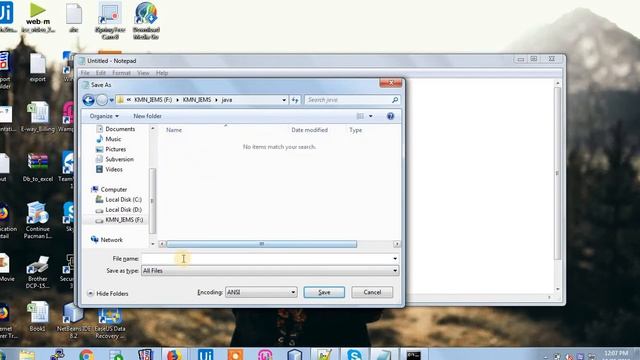Select Pictures in navigation pane

click(x=111, y=149)
